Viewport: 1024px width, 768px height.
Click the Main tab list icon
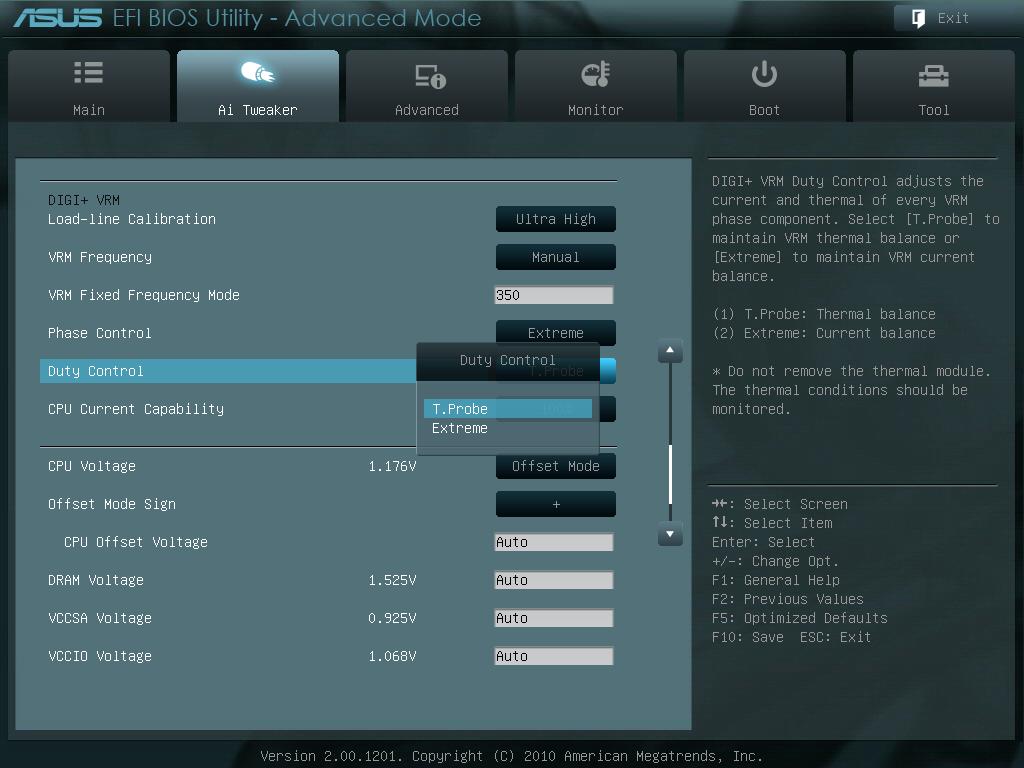(89, 72)
